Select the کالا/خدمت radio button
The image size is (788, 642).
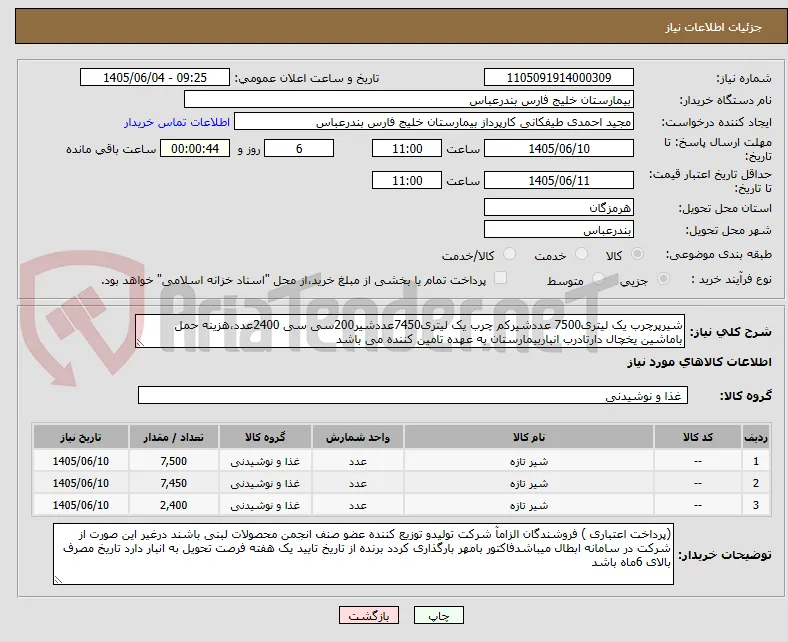[510, 254]
